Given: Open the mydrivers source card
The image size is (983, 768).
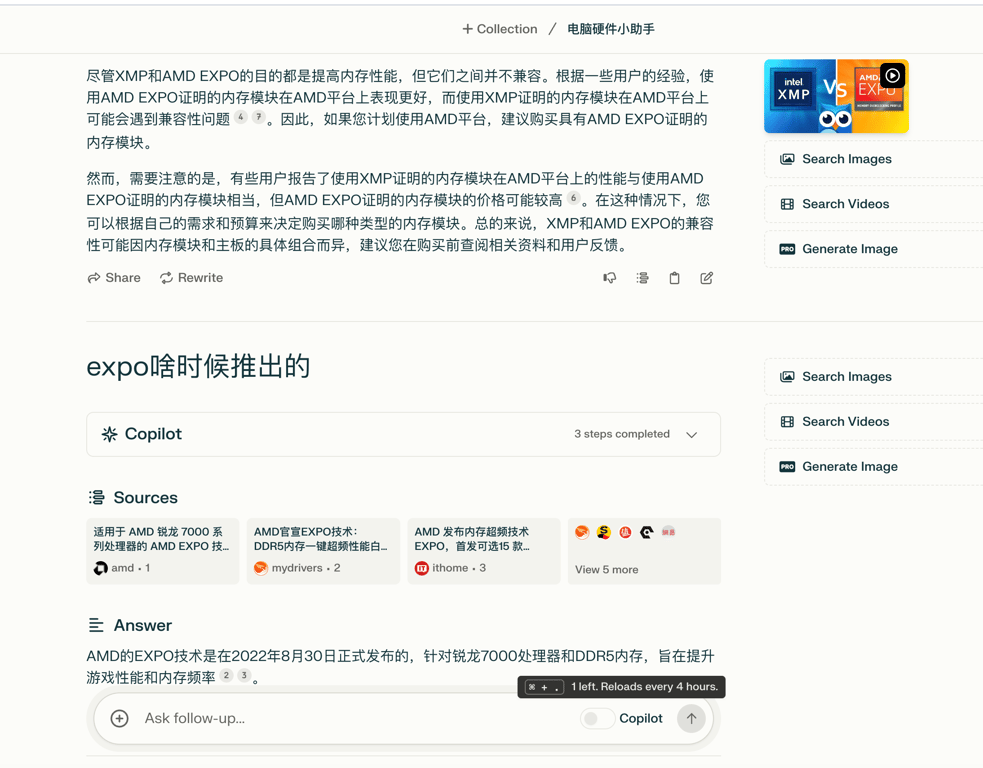Looking at the screenshot, I should point(323,551).
